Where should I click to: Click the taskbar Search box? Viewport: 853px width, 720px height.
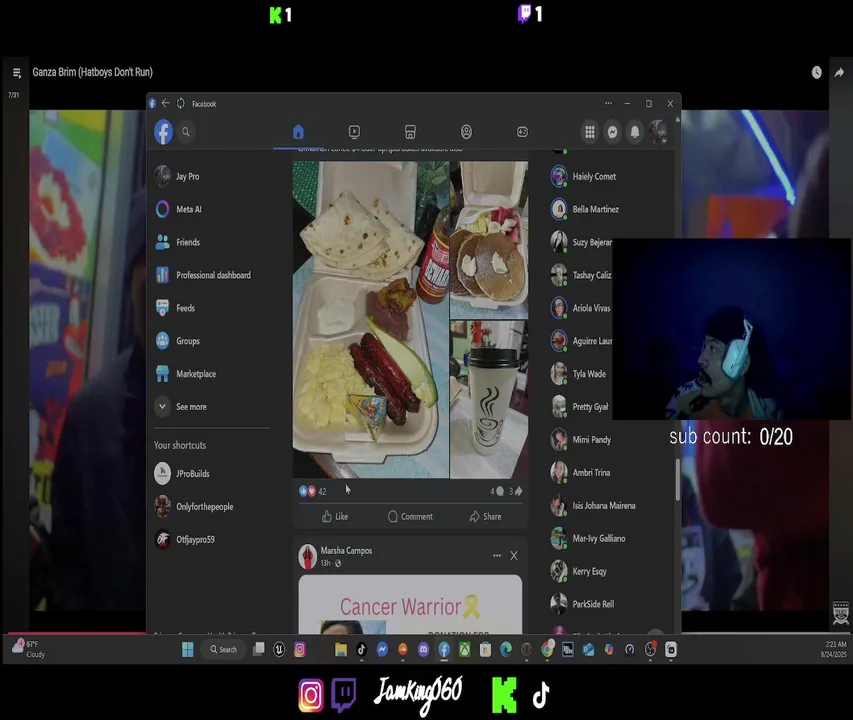click(x=224, y=649)
